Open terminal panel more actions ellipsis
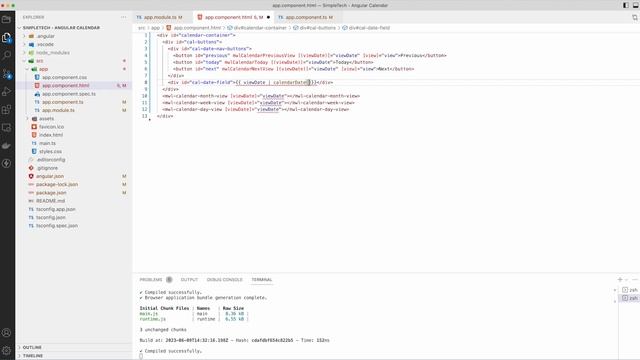This screenshot has height=360, width=640. point(635,280)
